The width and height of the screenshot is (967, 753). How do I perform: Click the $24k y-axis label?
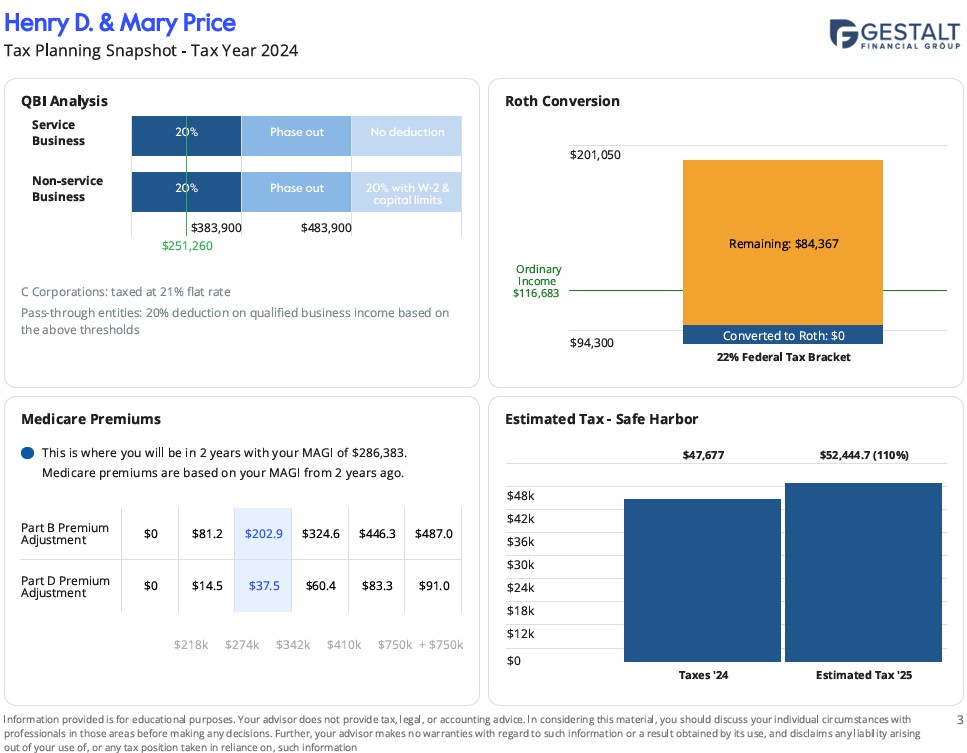point(521,588)
